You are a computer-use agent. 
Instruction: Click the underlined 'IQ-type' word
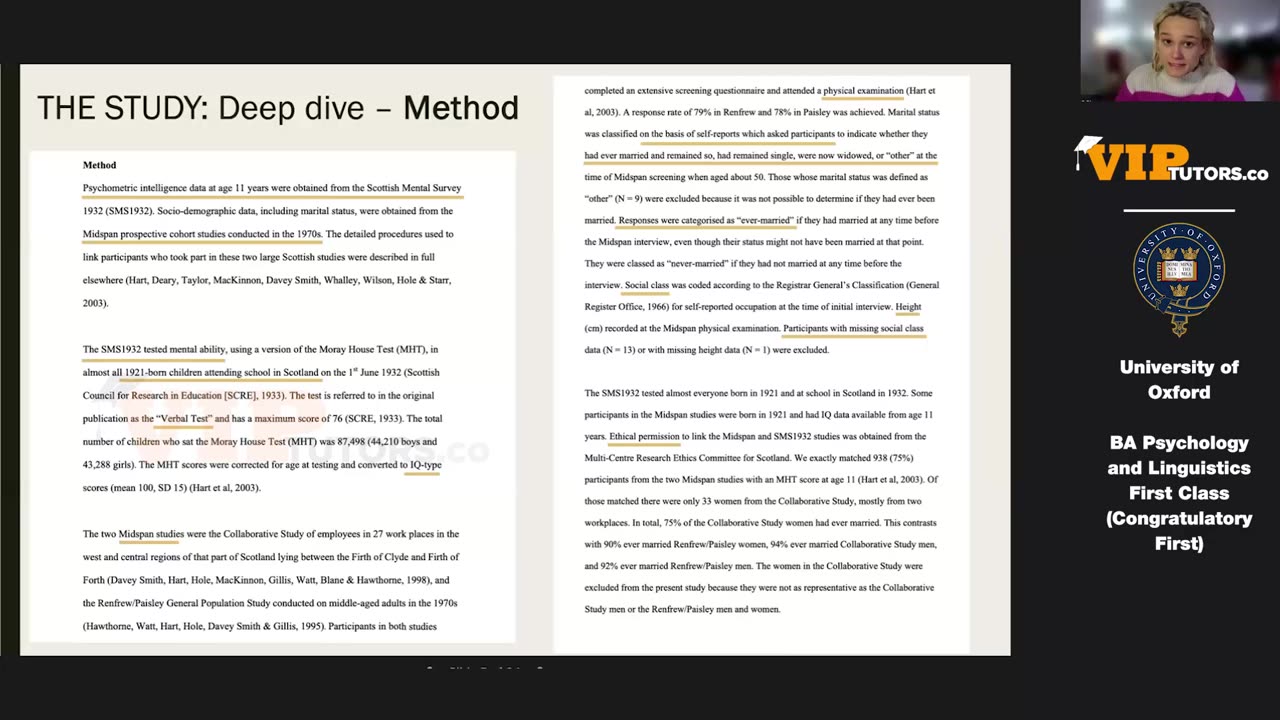[425, 465]
